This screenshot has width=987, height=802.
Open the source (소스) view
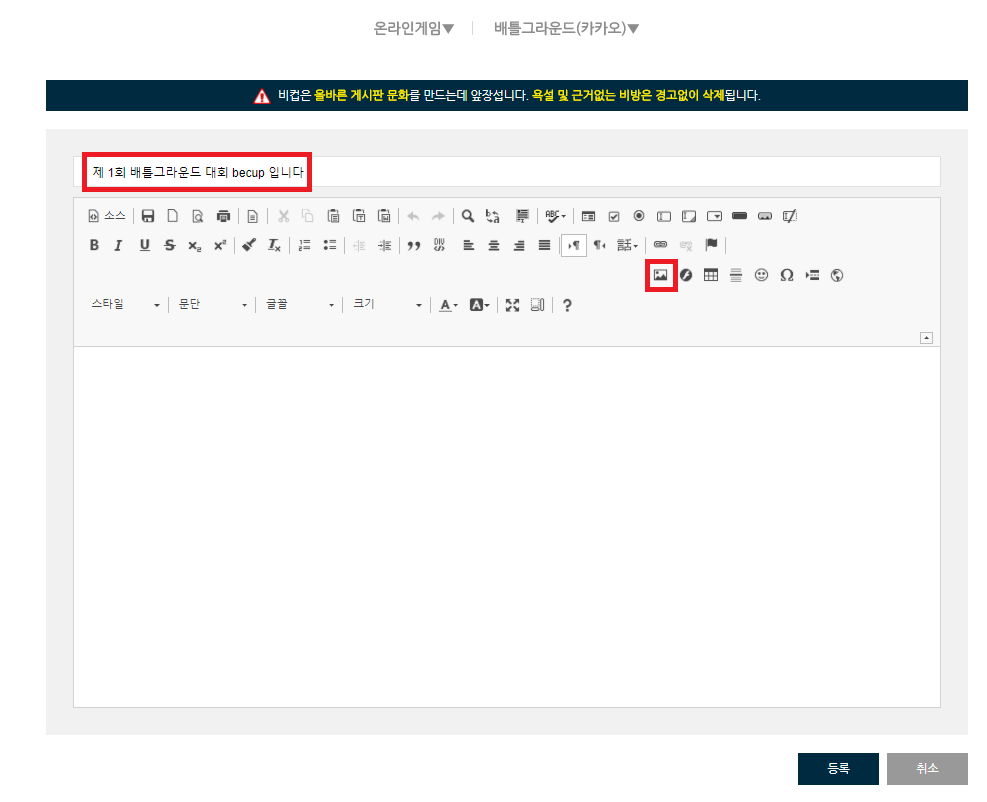coord(106,216)
